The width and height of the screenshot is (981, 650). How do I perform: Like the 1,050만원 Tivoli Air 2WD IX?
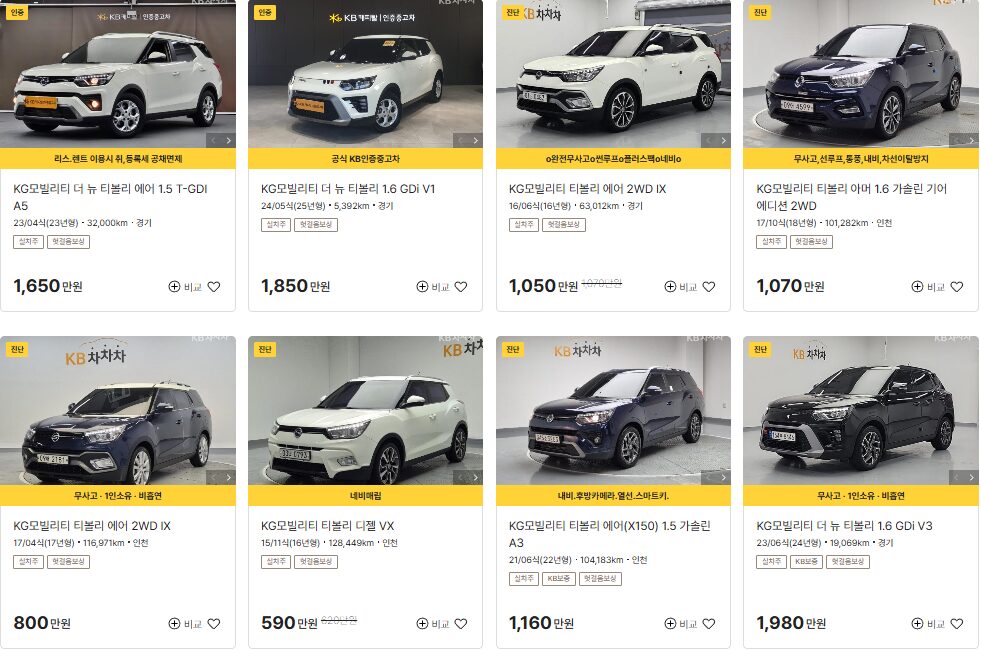pos(709,287)
